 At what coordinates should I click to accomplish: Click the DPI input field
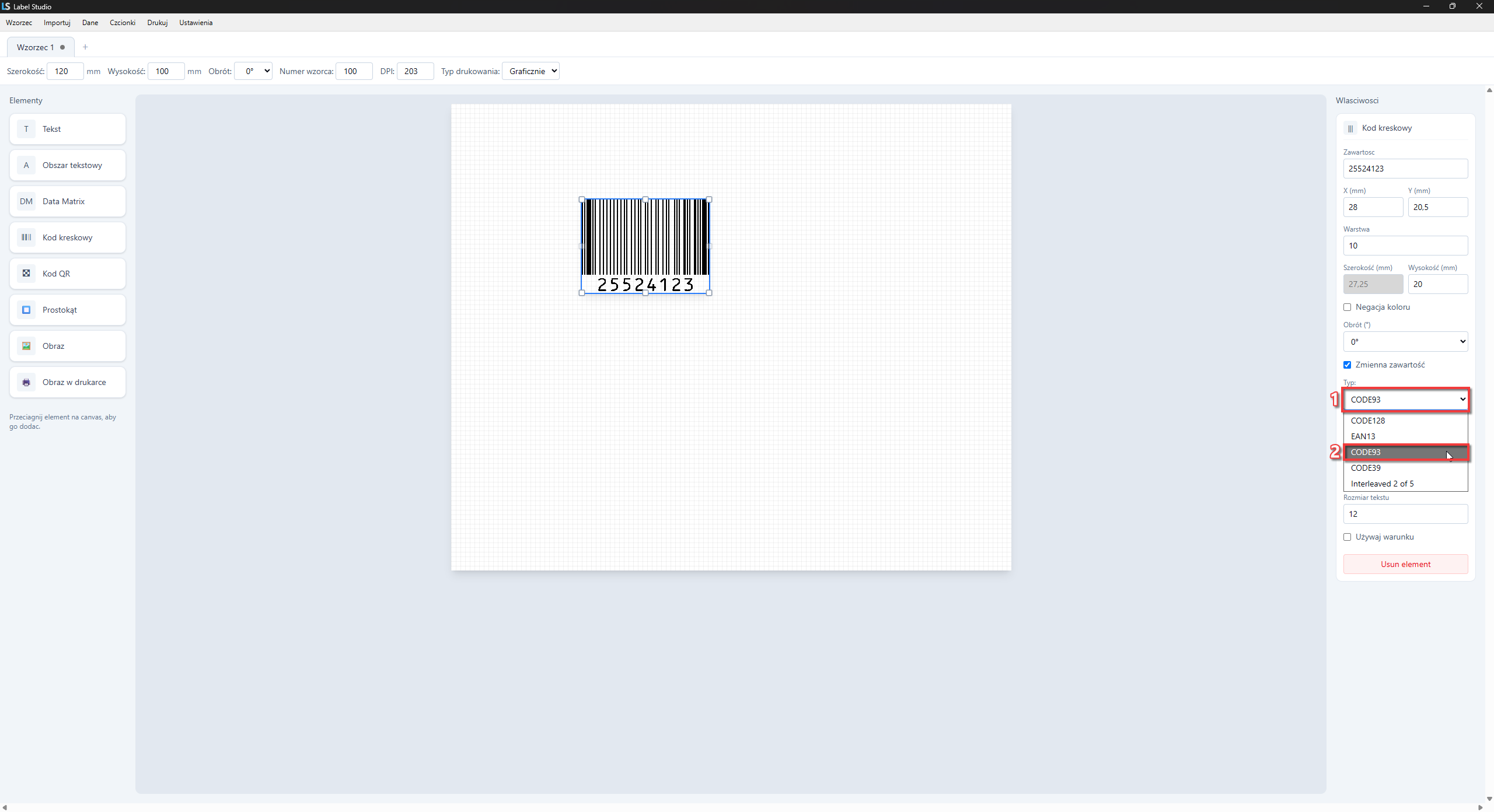[415, 71]
